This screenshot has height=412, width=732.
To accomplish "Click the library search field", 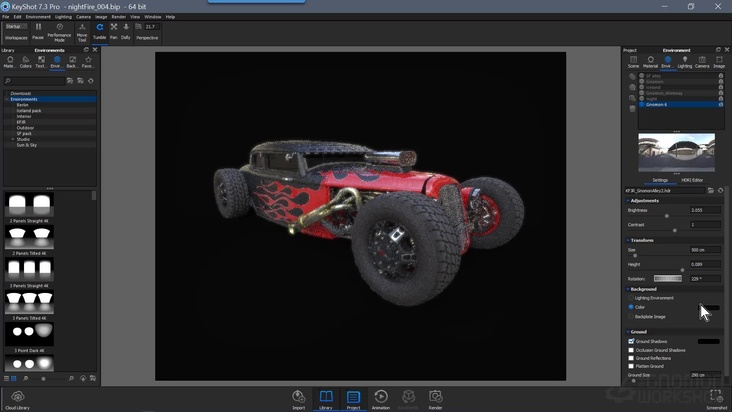I will click(34, 81).
